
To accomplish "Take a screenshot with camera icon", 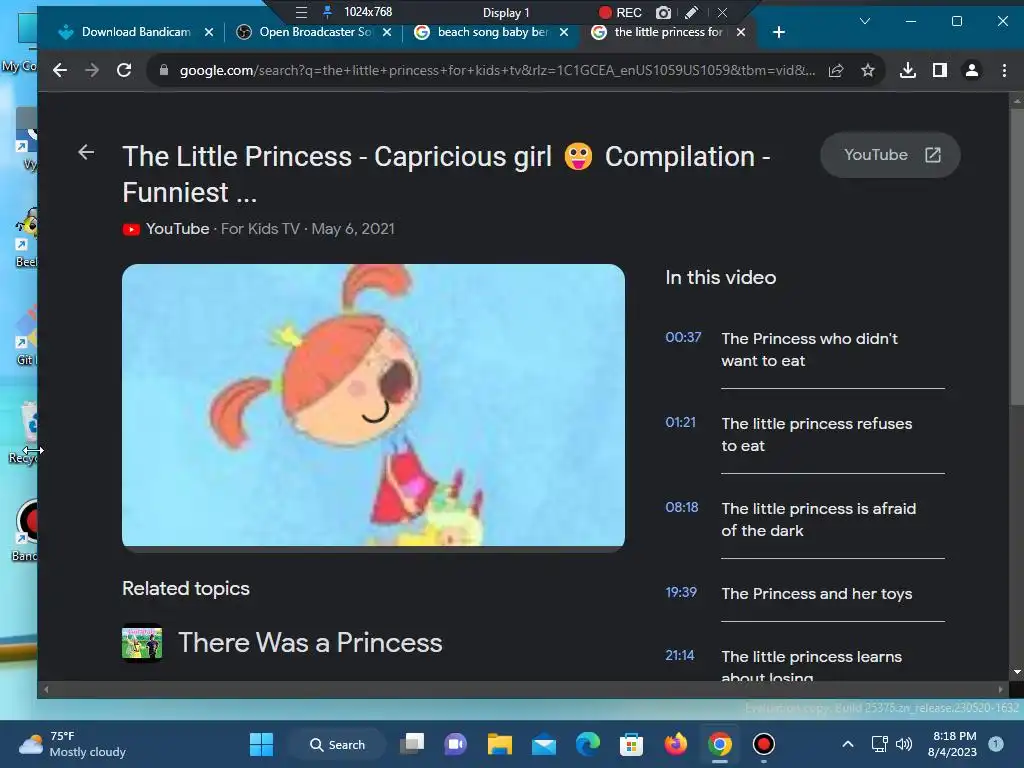I will (x=664, y=12).
